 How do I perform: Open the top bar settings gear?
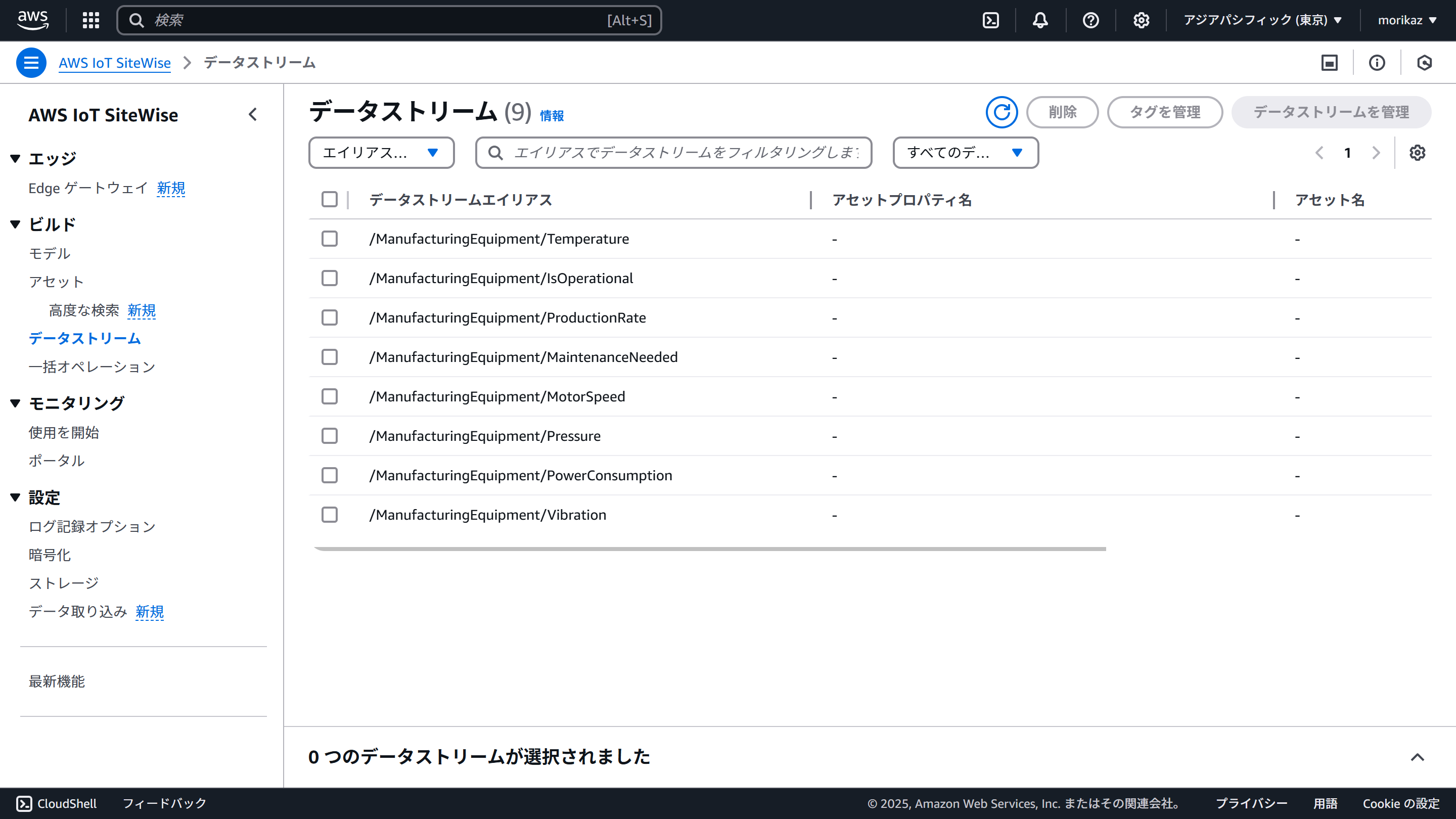[x=1141, y=20]
